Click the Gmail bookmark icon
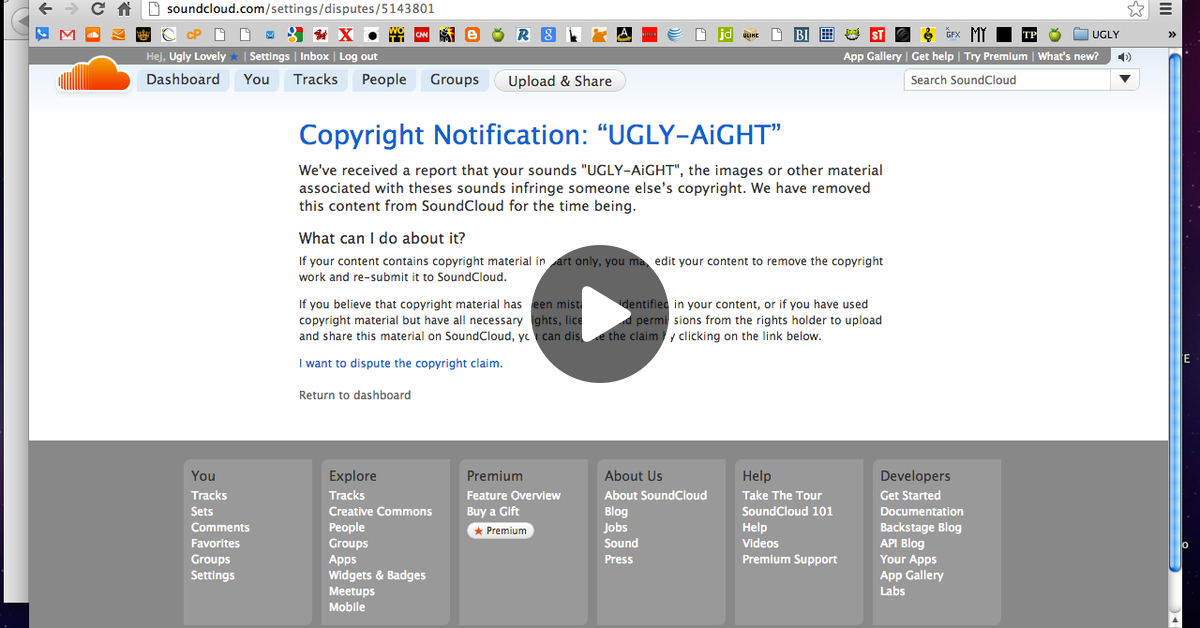Screen dimensions: 1200x628 [x=67, y=35]
